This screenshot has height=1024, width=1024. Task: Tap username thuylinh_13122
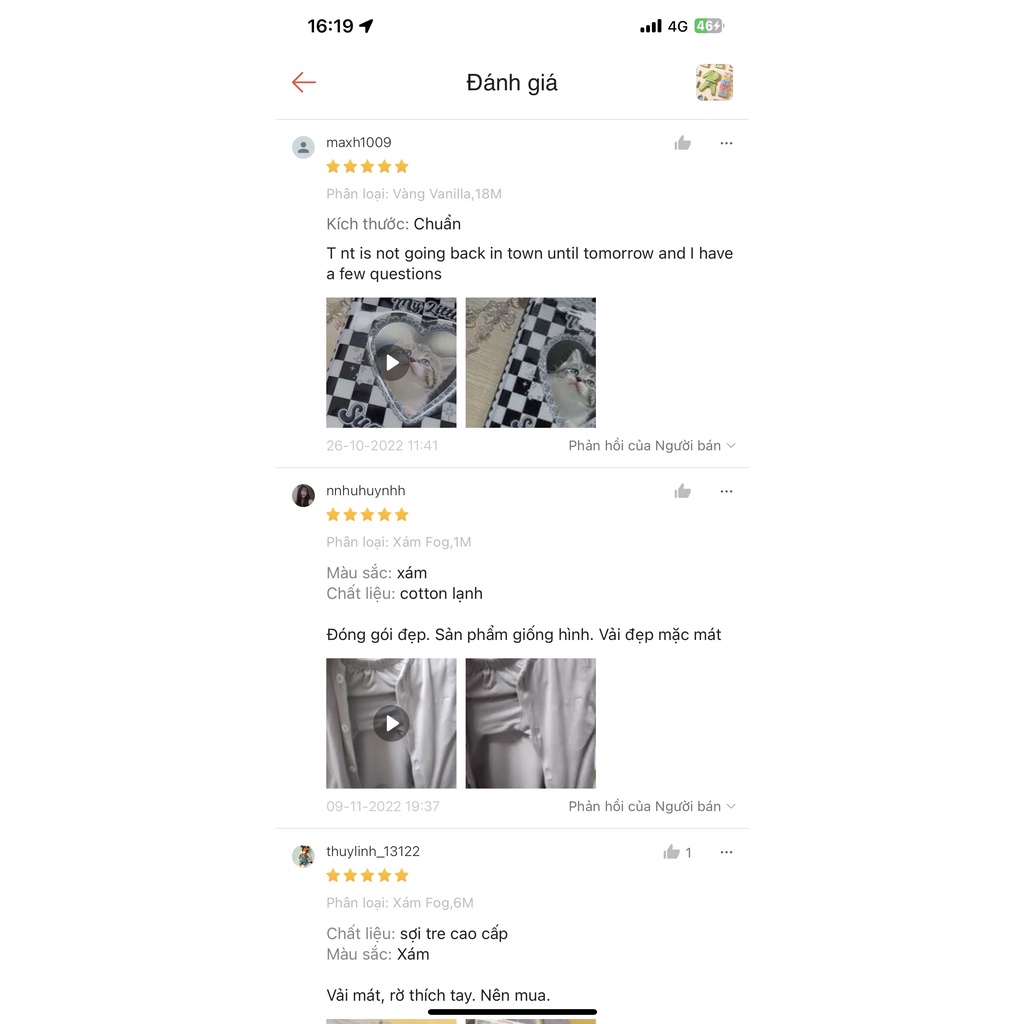(373, 852)
